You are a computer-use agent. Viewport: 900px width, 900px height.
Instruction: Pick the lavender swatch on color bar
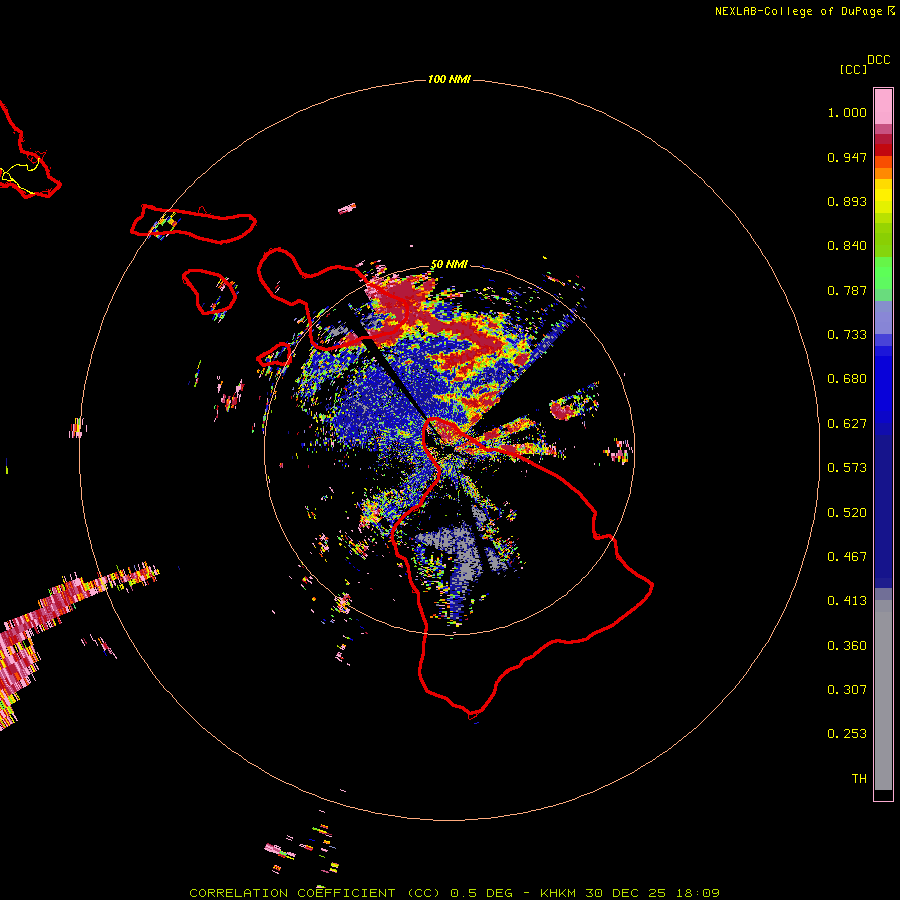[x=883, y=317]
